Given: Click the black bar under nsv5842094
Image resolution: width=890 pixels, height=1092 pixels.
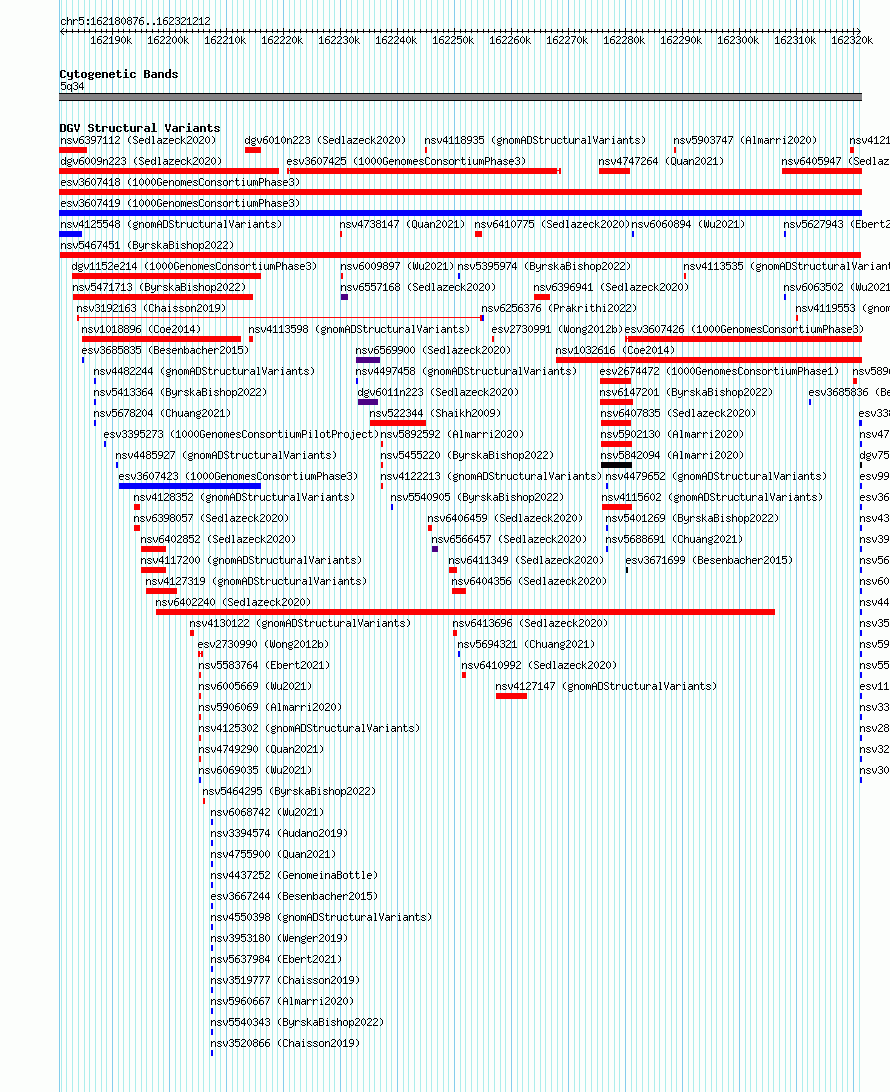Looking at the screenshot, I should click(616, 465).
